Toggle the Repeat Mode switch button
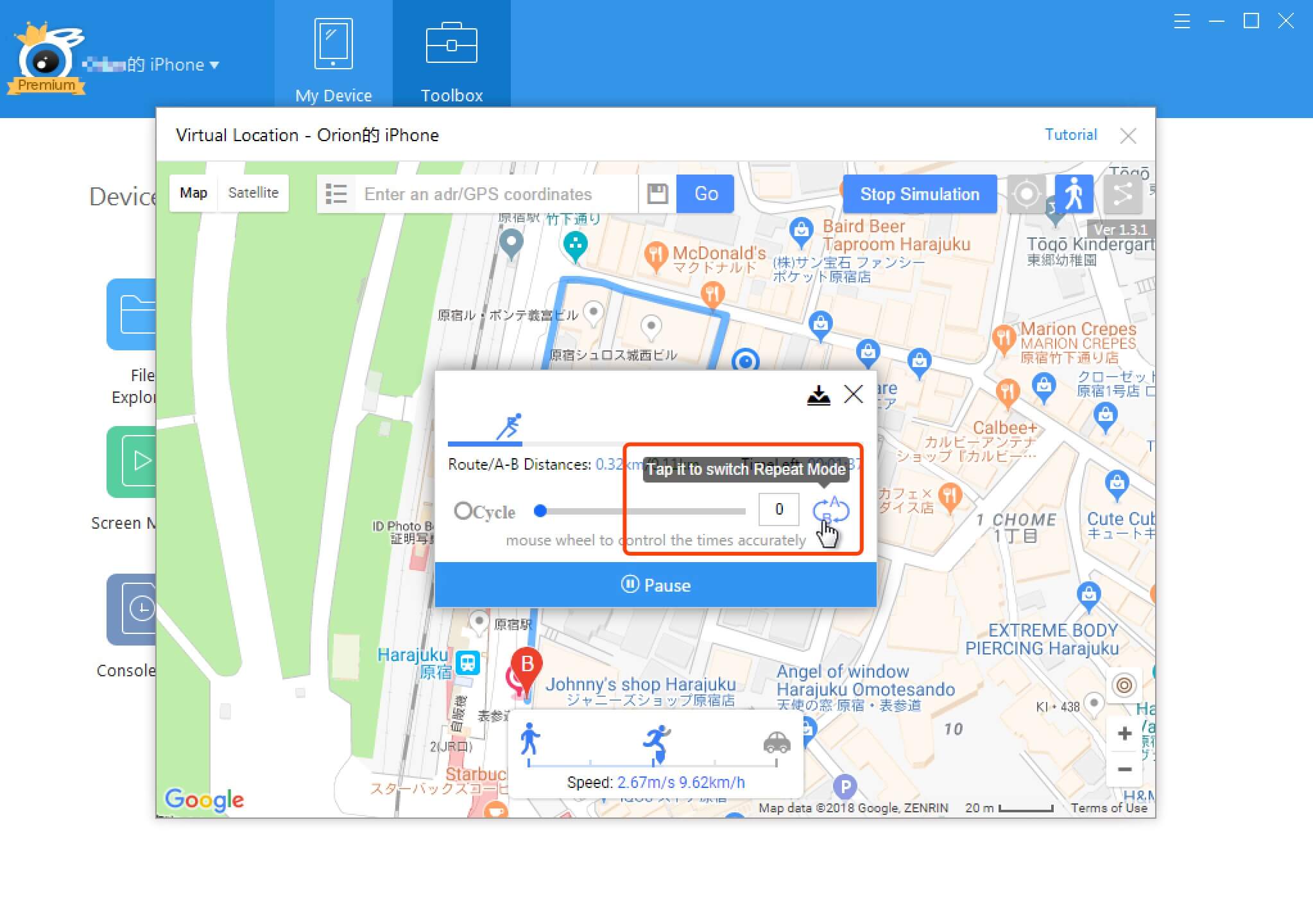 pyautogui.click(x=831, y=510)
